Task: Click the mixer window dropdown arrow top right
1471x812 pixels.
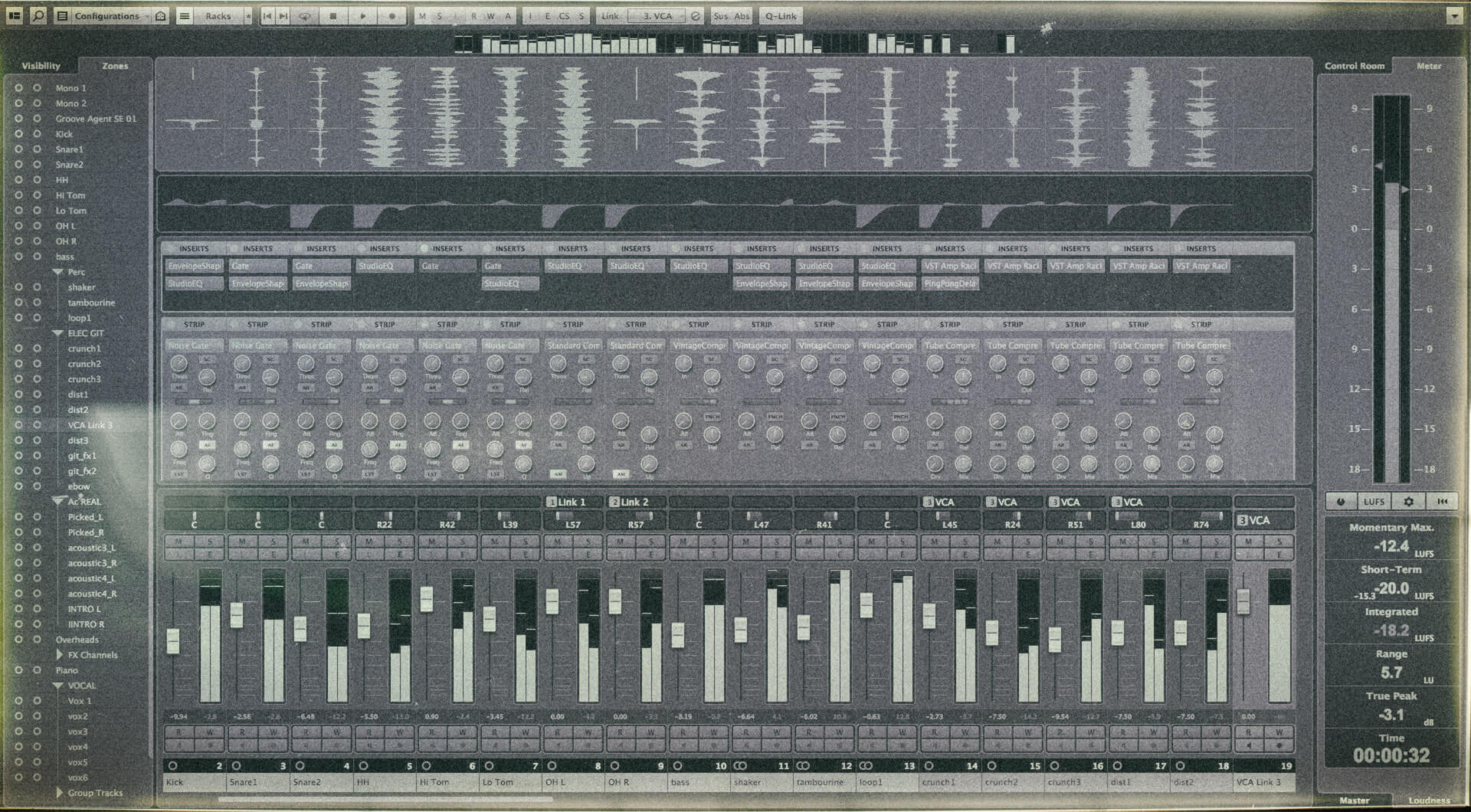Action: click(x=1453, y=15)
